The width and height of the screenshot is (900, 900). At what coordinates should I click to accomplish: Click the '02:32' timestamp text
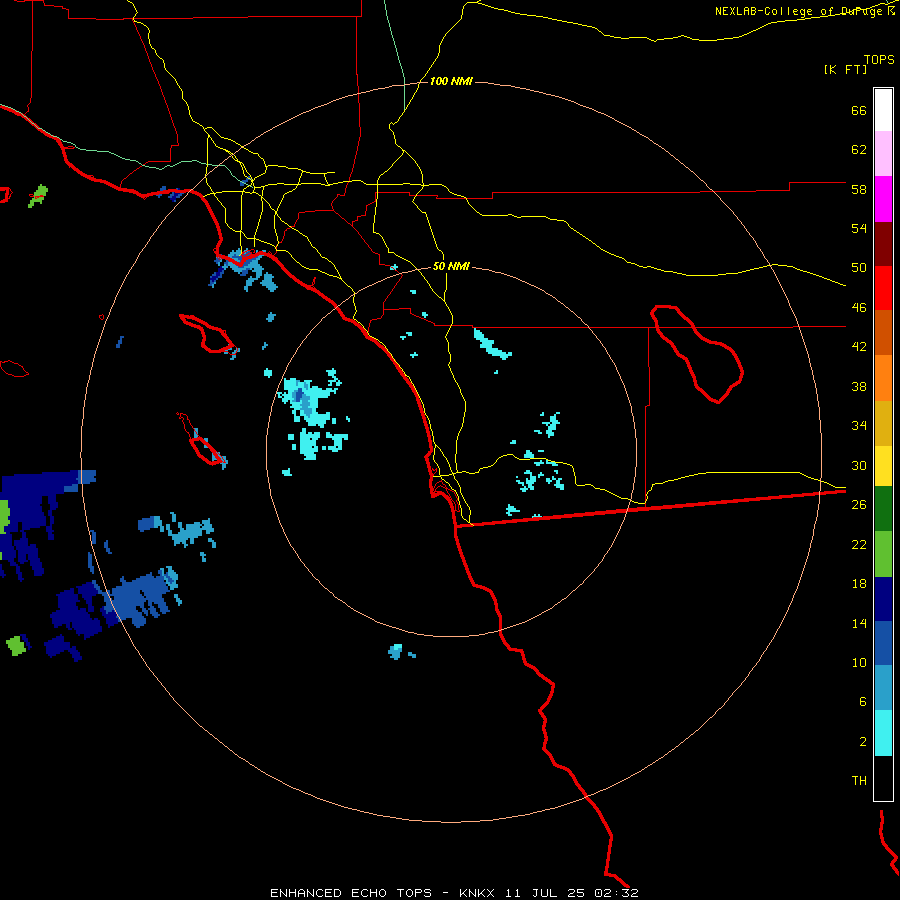(616, 893)
